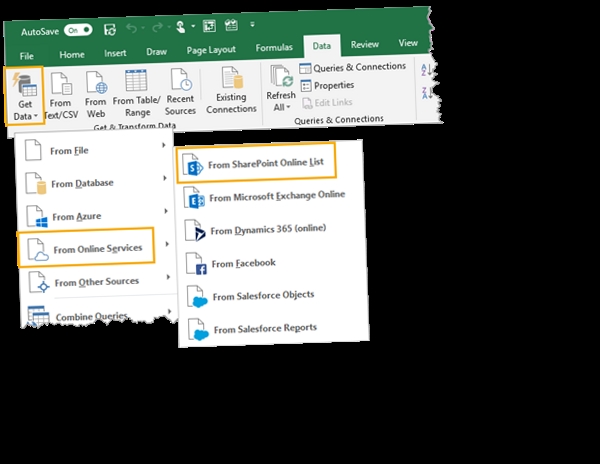Choose From Dynamics 365 (online)
The width and height of the screenshot is (600, 464).
(x=269, y=230)
